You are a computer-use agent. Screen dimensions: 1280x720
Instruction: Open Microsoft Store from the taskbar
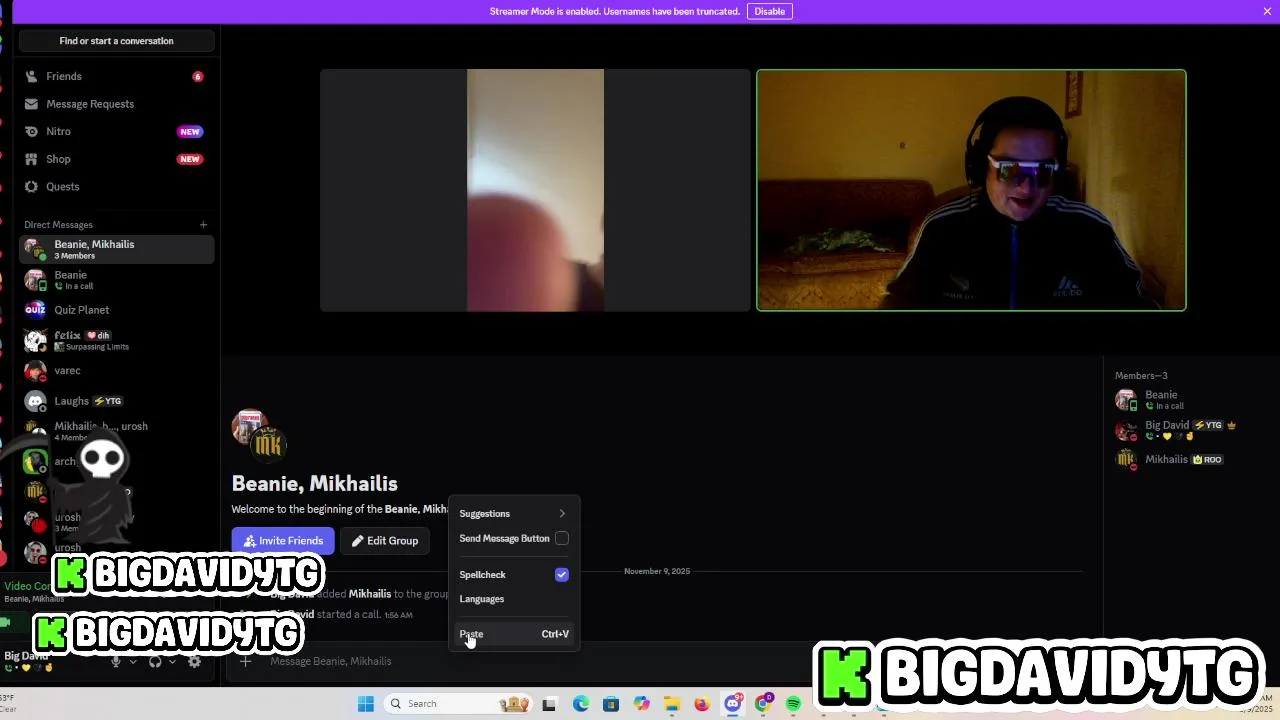611,704
